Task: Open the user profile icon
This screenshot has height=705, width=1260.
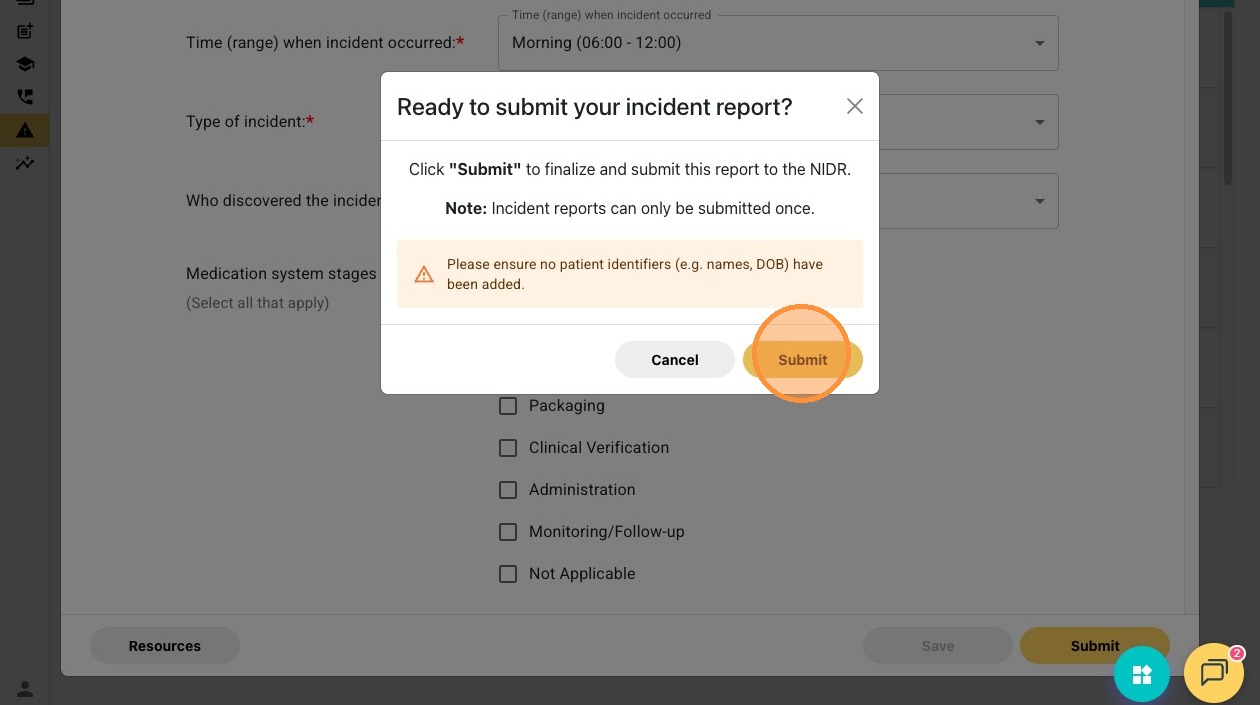Action: pos(25,688)
